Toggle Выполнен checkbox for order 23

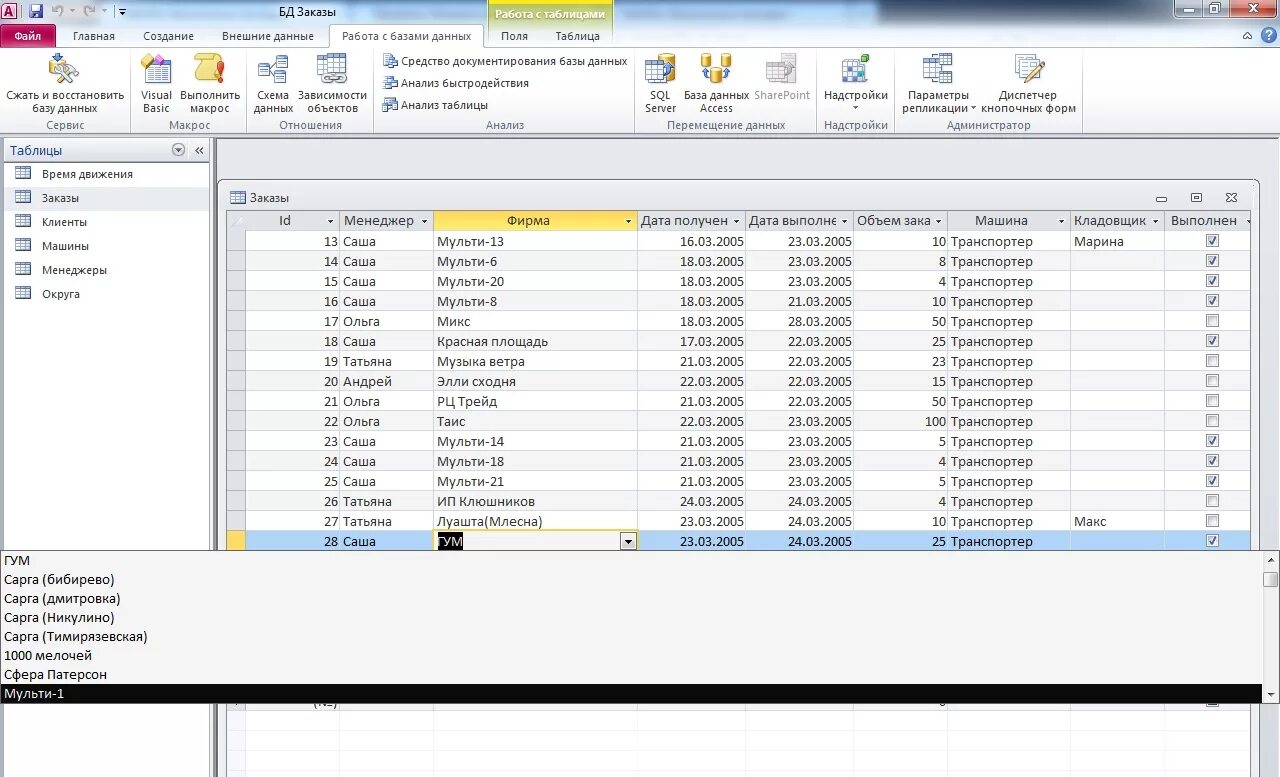1212,441
